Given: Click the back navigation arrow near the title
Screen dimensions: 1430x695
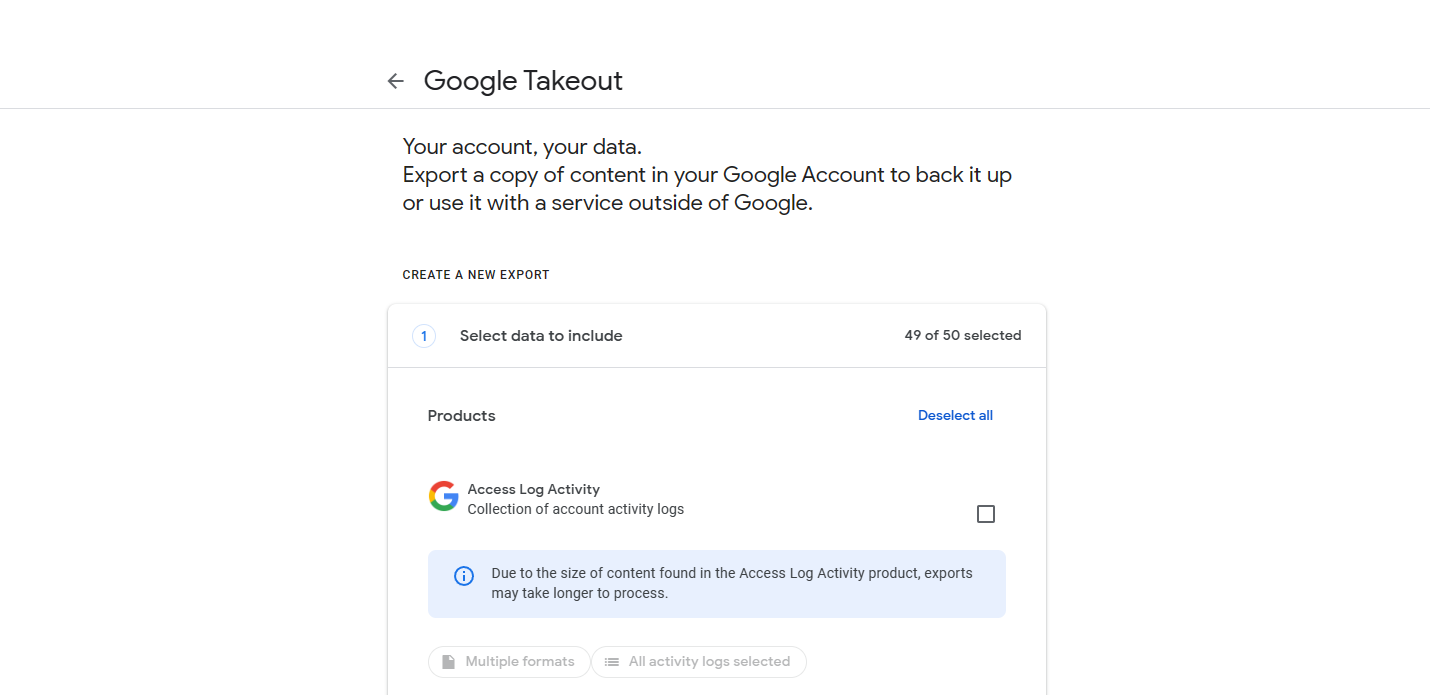Looking at the screenshot, I should 395,80.
